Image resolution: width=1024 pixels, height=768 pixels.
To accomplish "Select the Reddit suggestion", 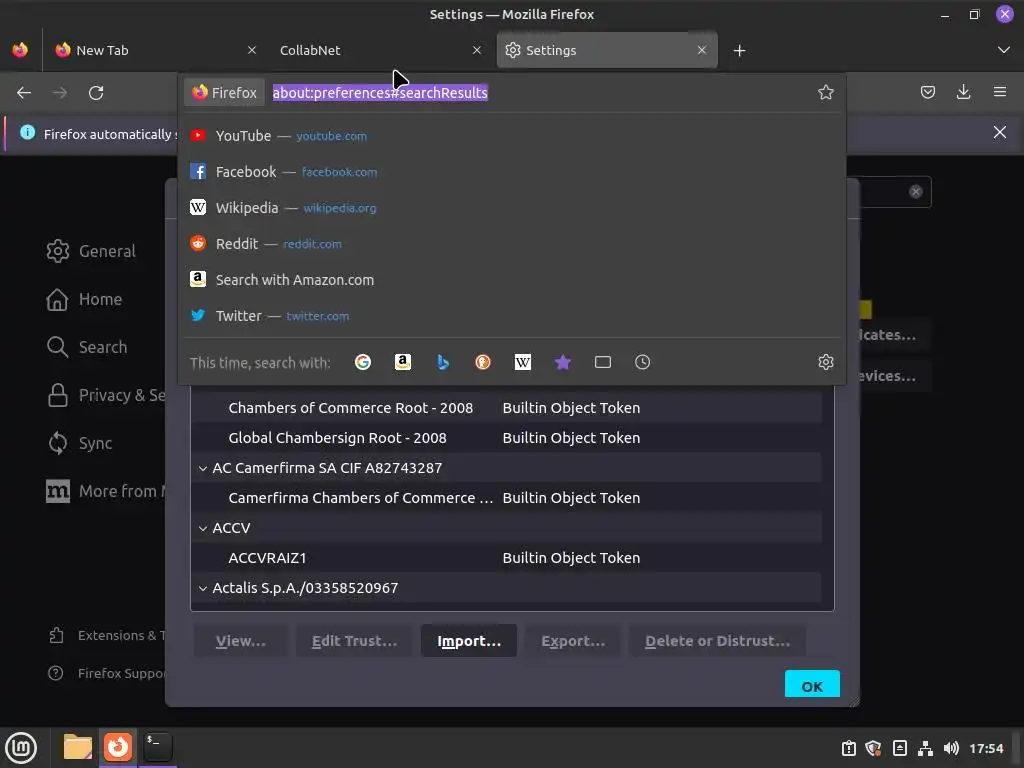I will pos(512,244).
